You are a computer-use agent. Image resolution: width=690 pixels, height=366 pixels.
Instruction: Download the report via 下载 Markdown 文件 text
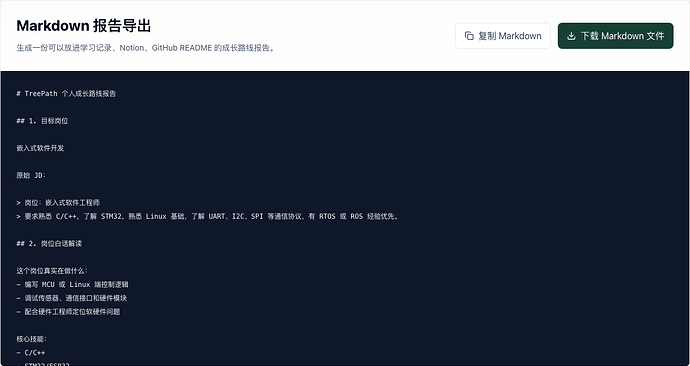(622, 36)
